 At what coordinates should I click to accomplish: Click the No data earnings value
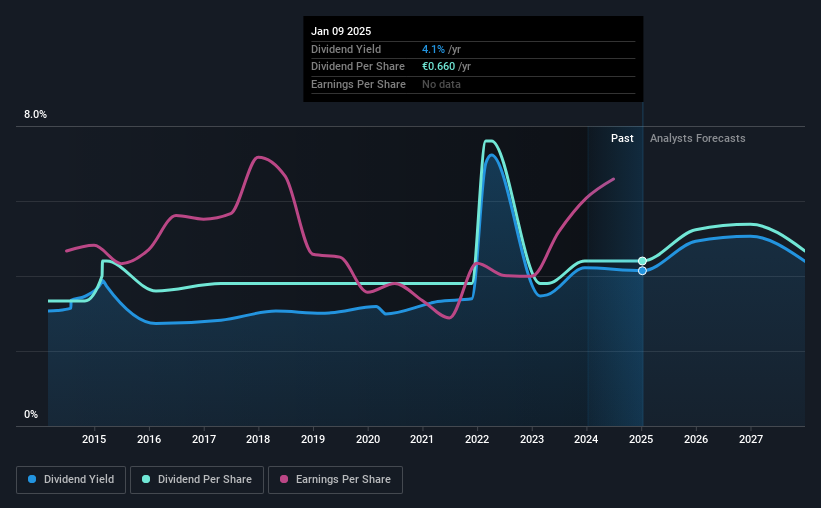click(x=441, y=84)
